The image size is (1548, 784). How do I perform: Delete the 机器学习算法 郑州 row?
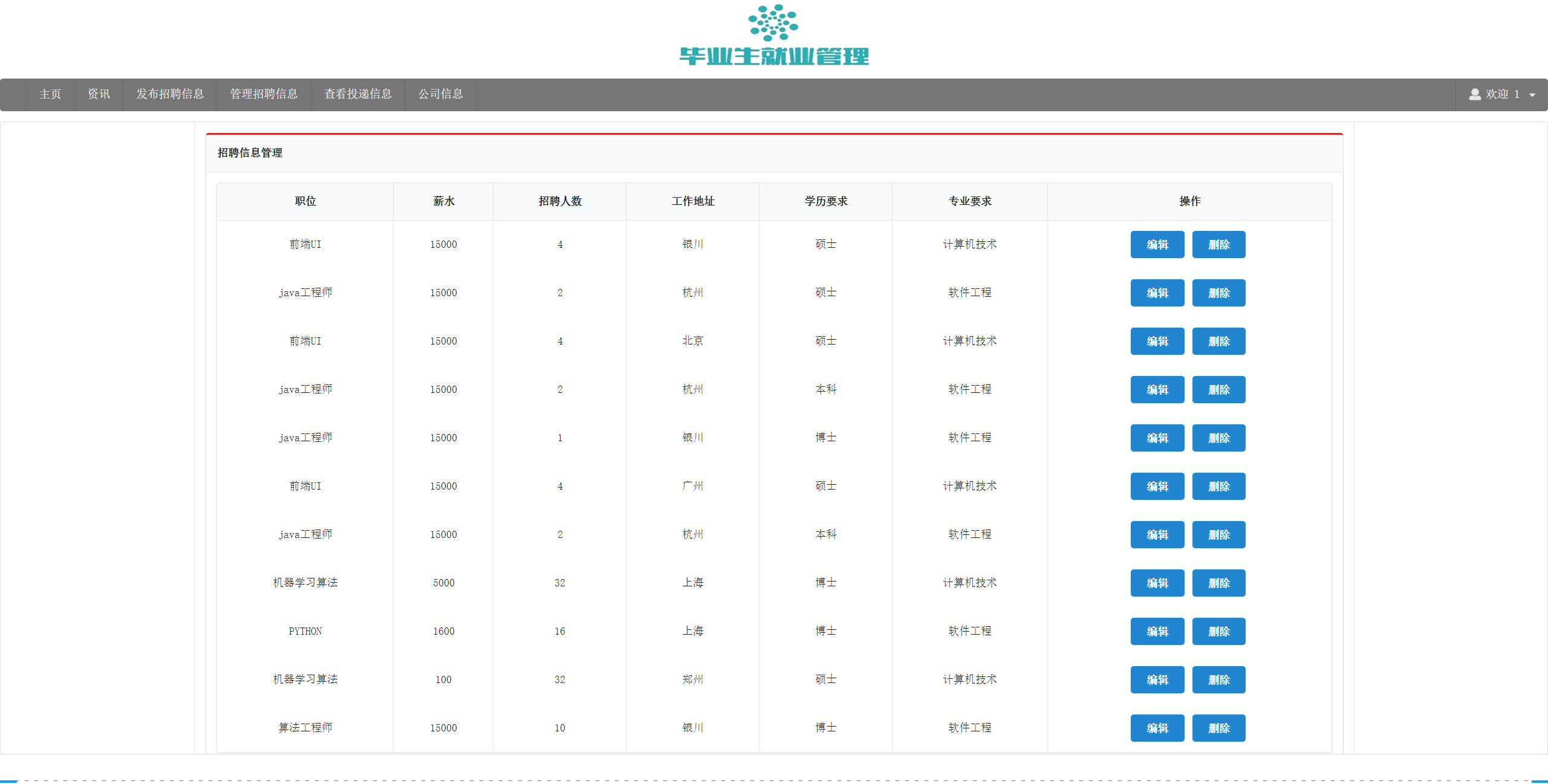click(x=1219, y=680)
